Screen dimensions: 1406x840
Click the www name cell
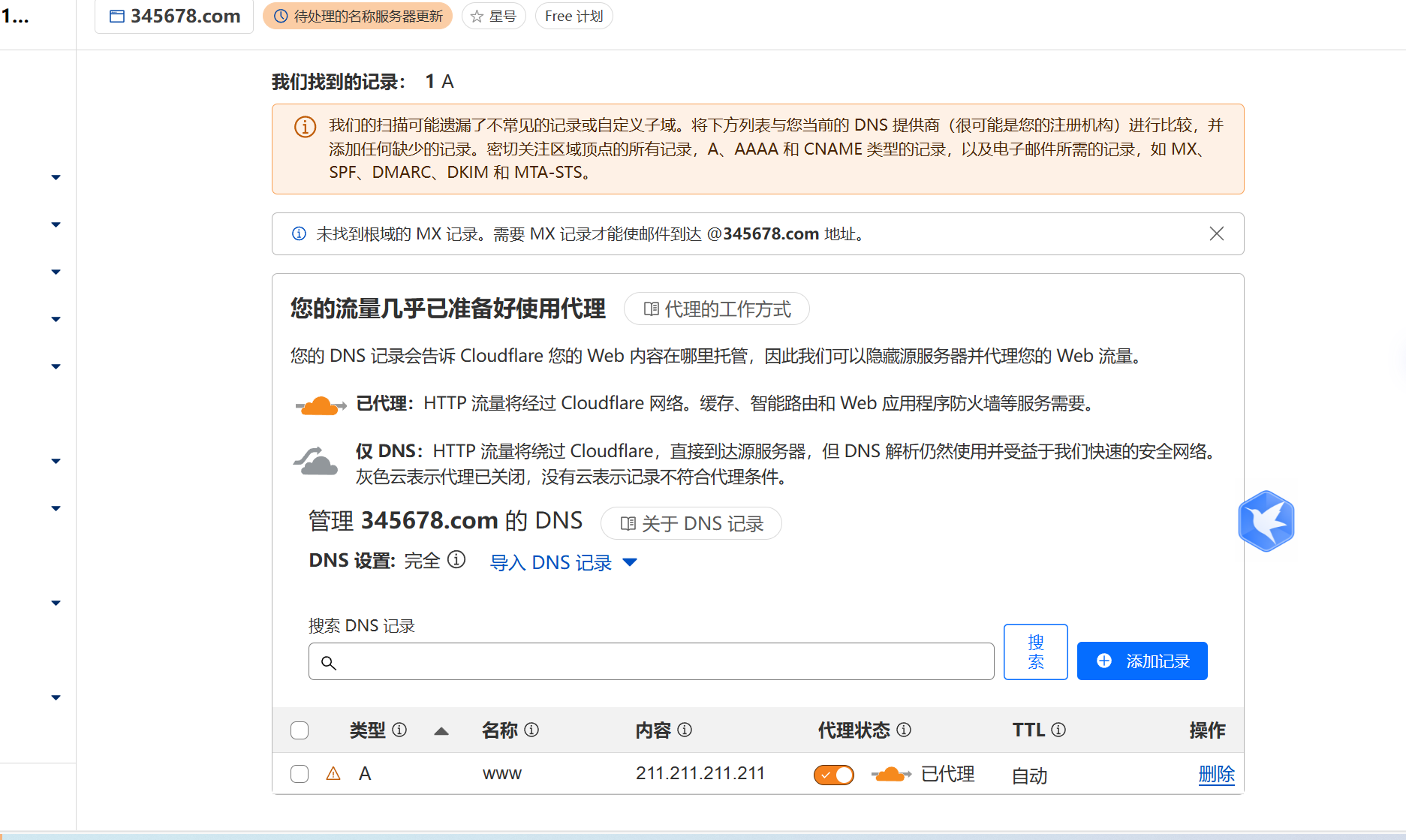502,774
